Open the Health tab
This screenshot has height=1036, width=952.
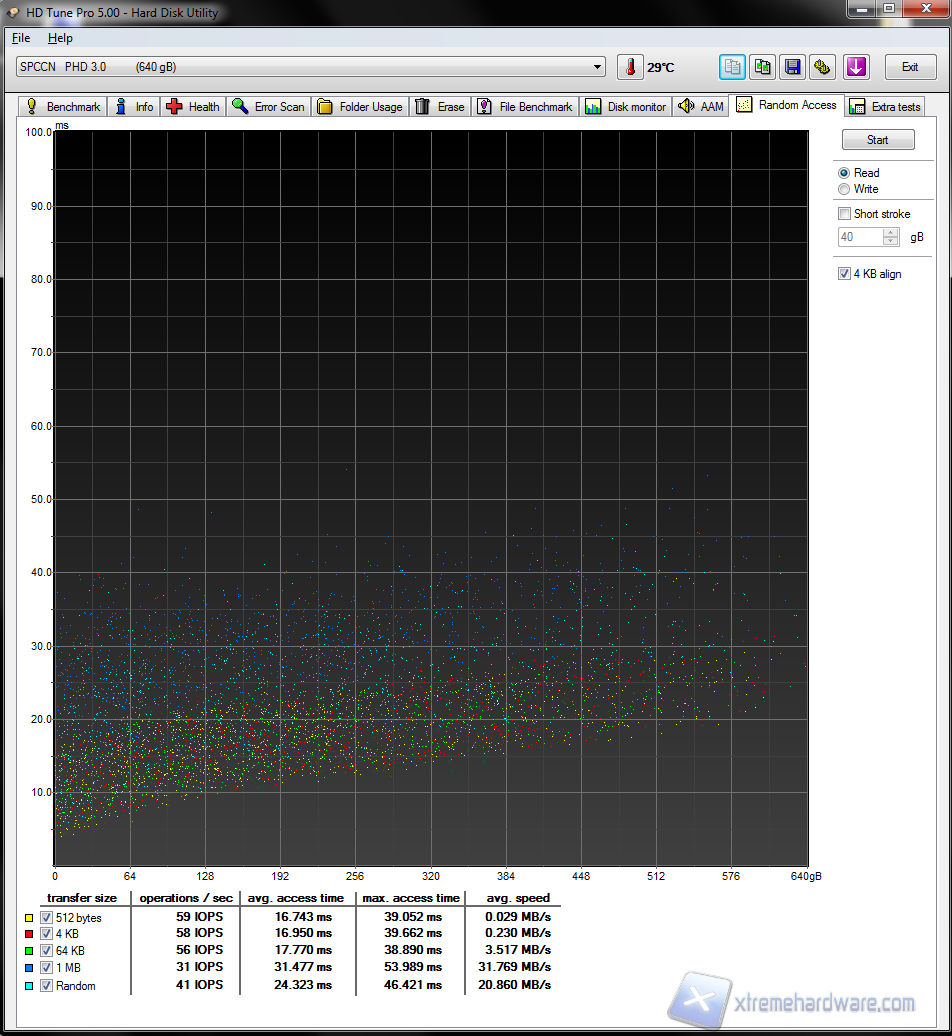tap(193, 107)
